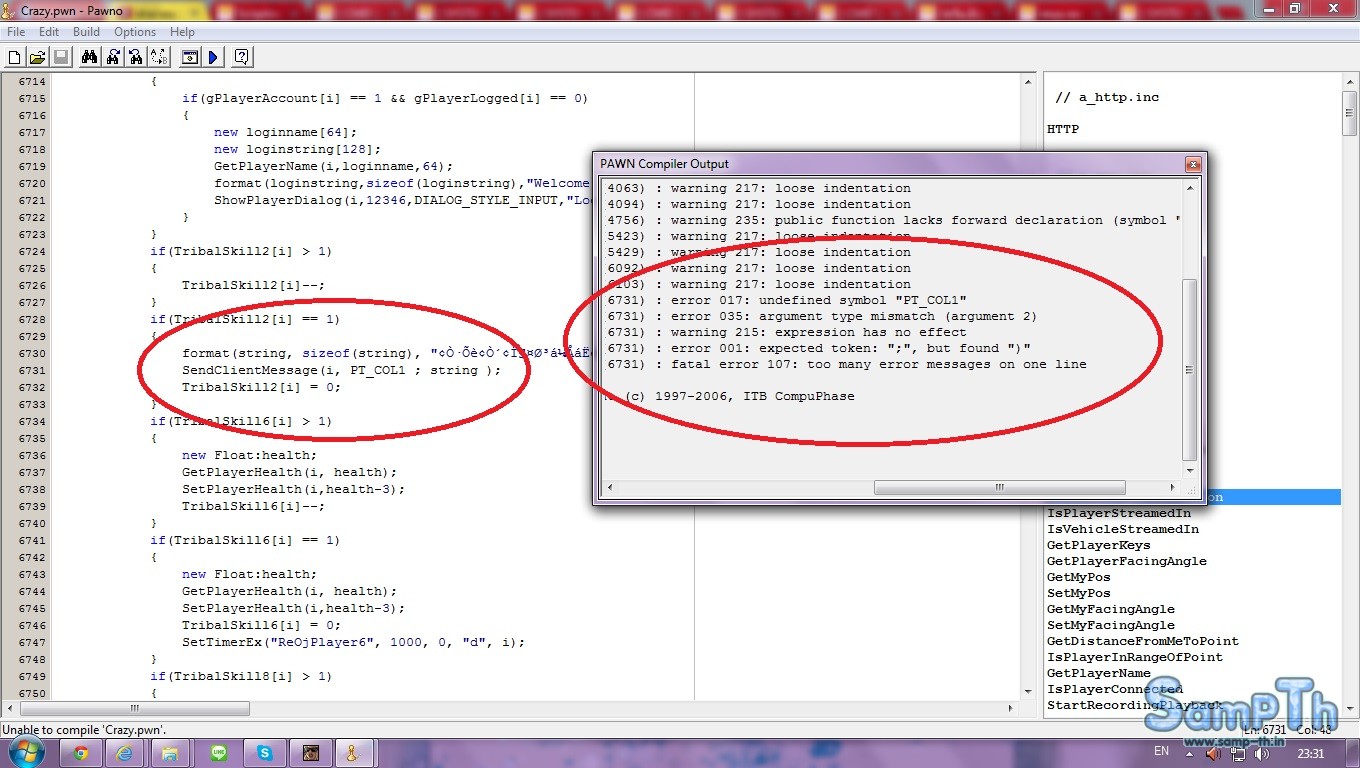
Task: Click the fatal error 107 line
Action: [846, 364]
